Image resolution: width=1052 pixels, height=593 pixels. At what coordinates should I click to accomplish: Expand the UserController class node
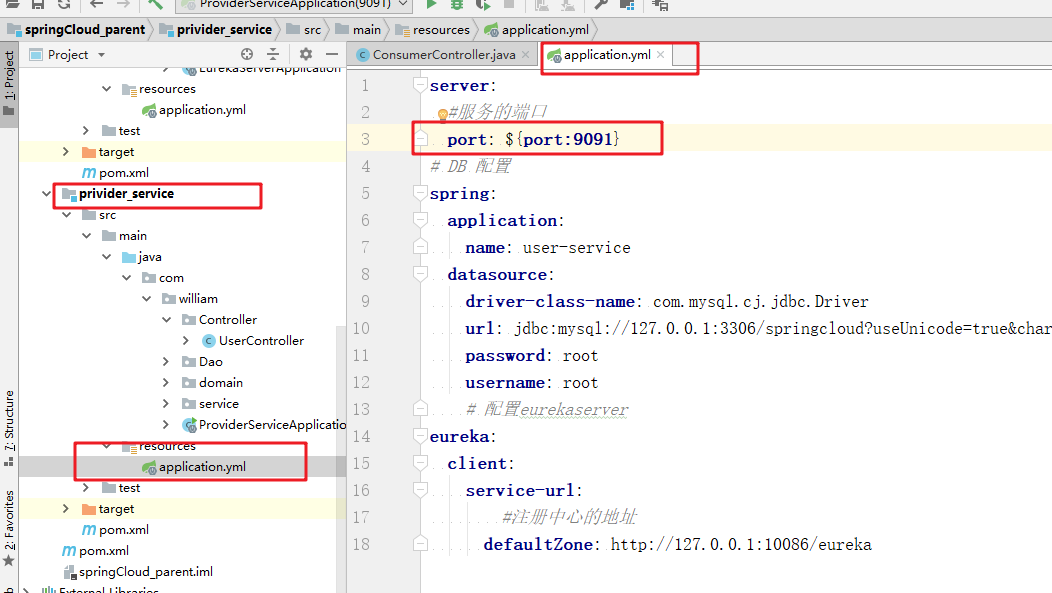pos(187,341)
